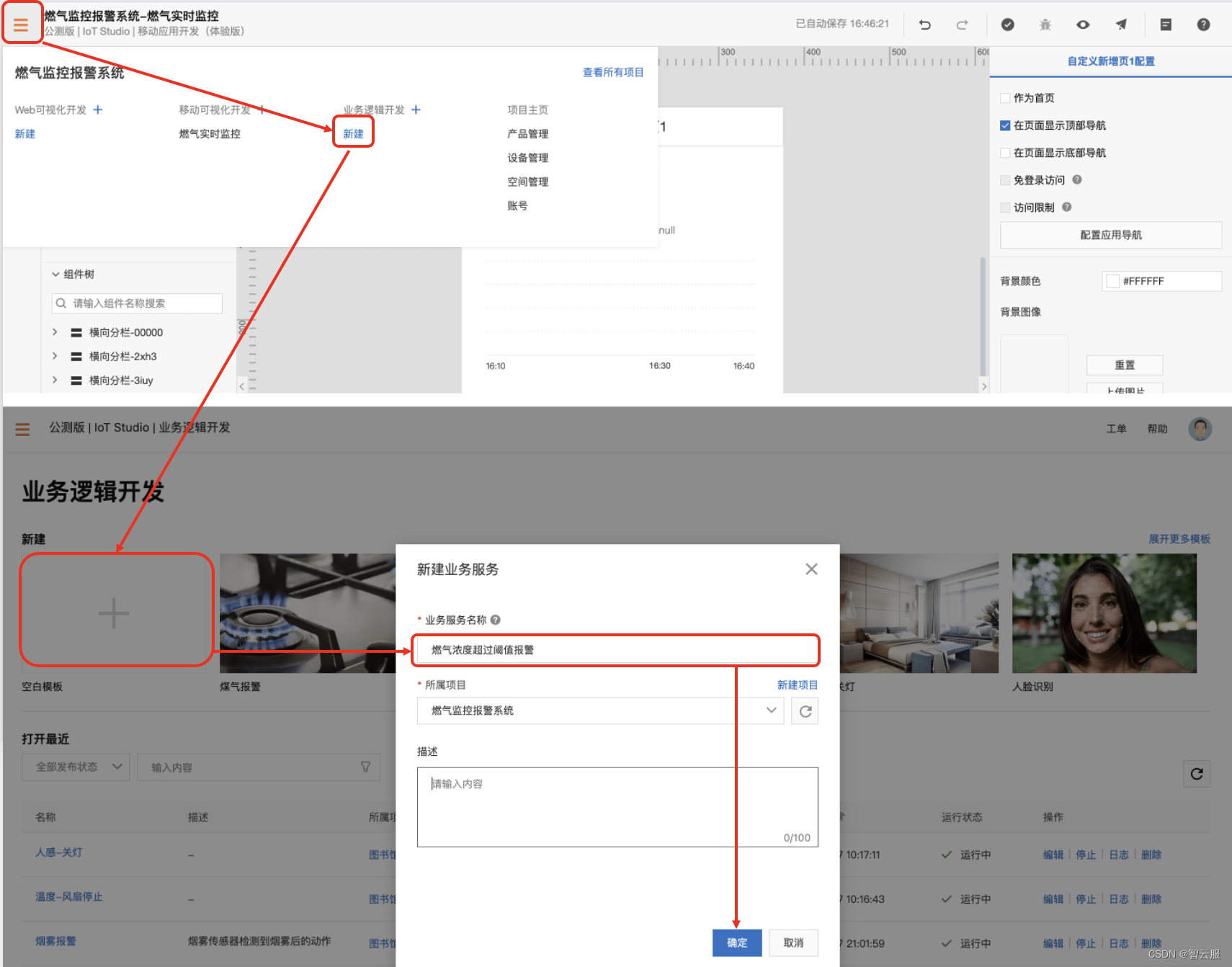Toggle the 免登录访问 checkbox
The width and height of the screenshot is (1232, 967).
tap(1005, 180)
